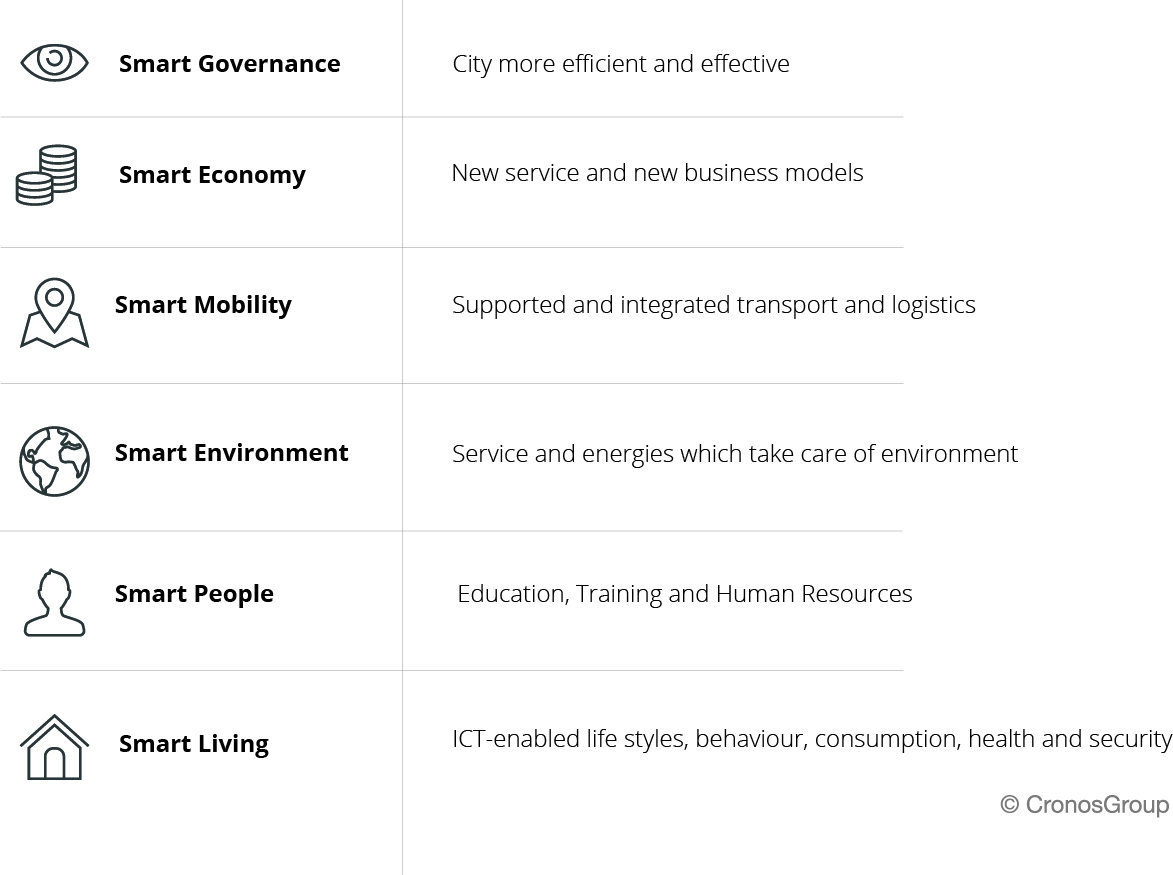Click 'Education, Training and Human Resources'
Viewport: 1173px width, 875px height.
pyautogui.click(x=684, y=594)
